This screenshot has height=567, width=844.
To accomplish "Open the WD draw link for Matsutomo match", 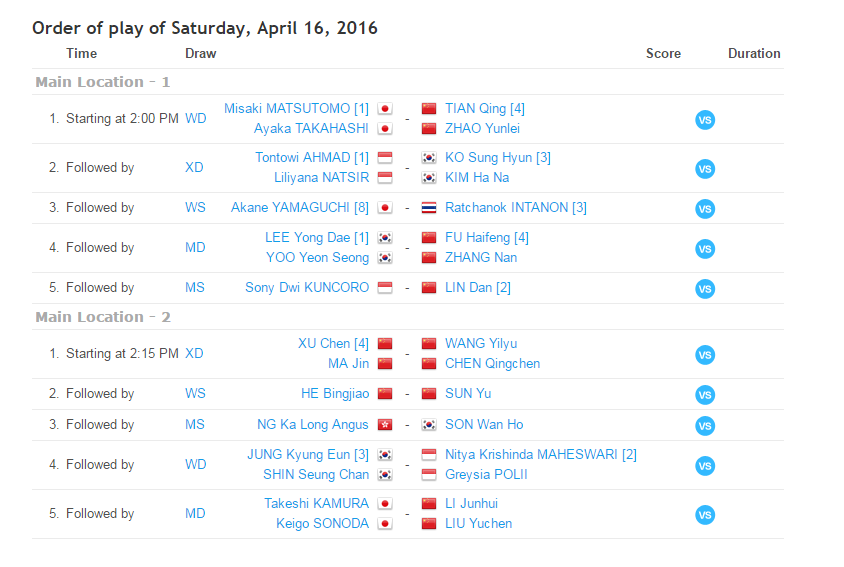I will [x=196, y=118].
